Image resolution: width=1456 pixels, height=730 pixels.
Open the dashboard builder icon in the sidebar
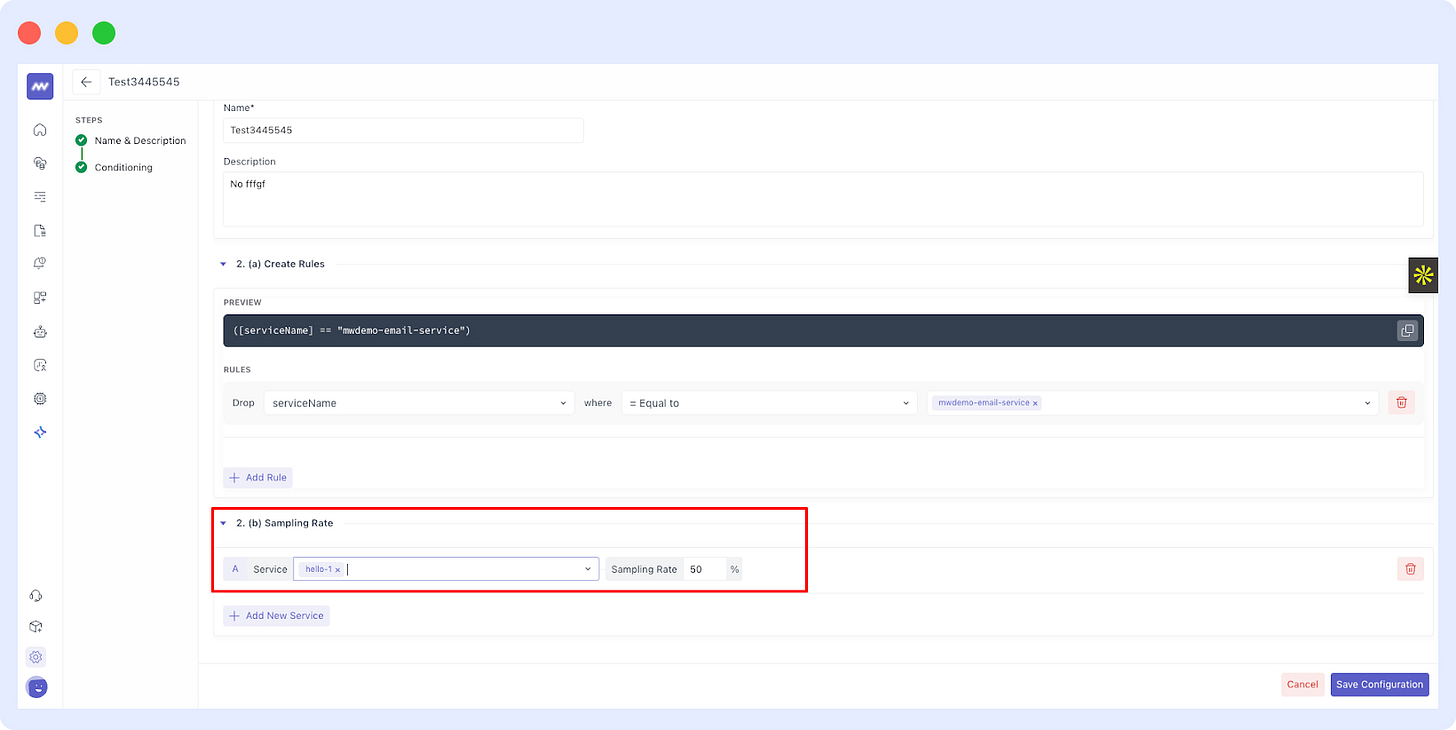coord(40,298)
